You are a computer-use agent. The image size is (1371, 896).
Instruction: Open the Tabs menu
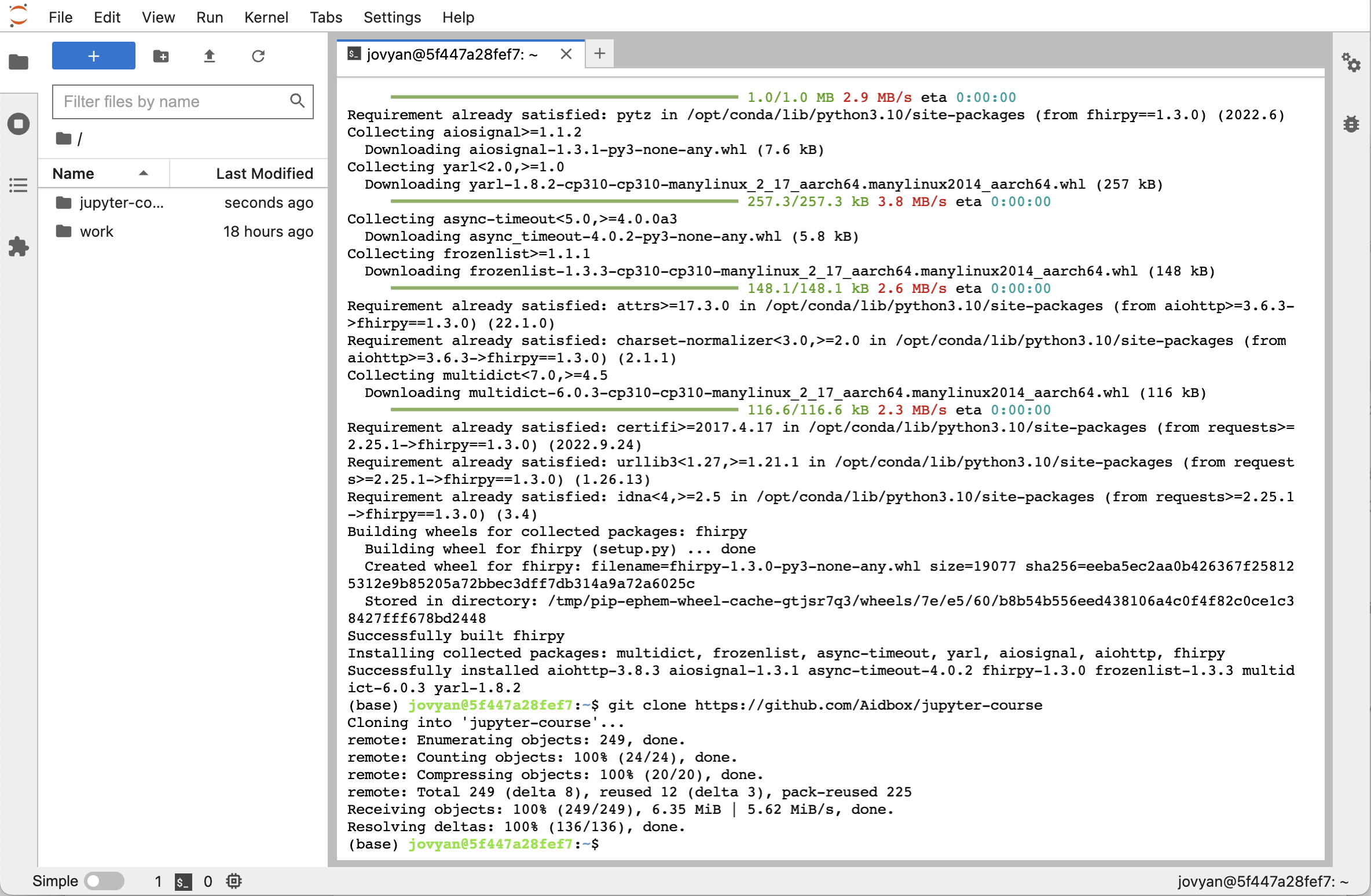(x=326, y=17)
